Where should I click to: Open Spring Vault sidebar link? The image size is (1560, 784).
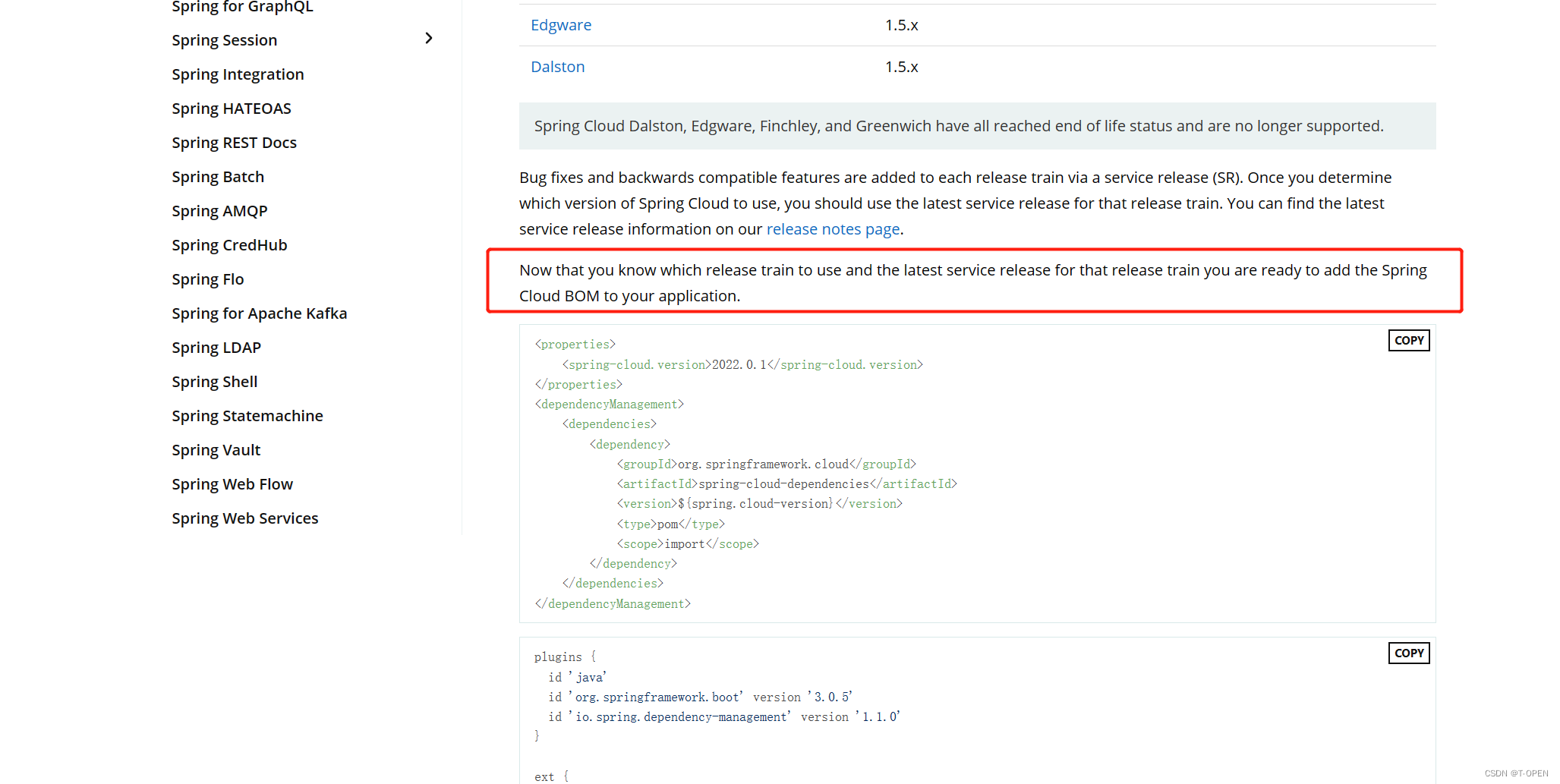[x=216, y=450]
